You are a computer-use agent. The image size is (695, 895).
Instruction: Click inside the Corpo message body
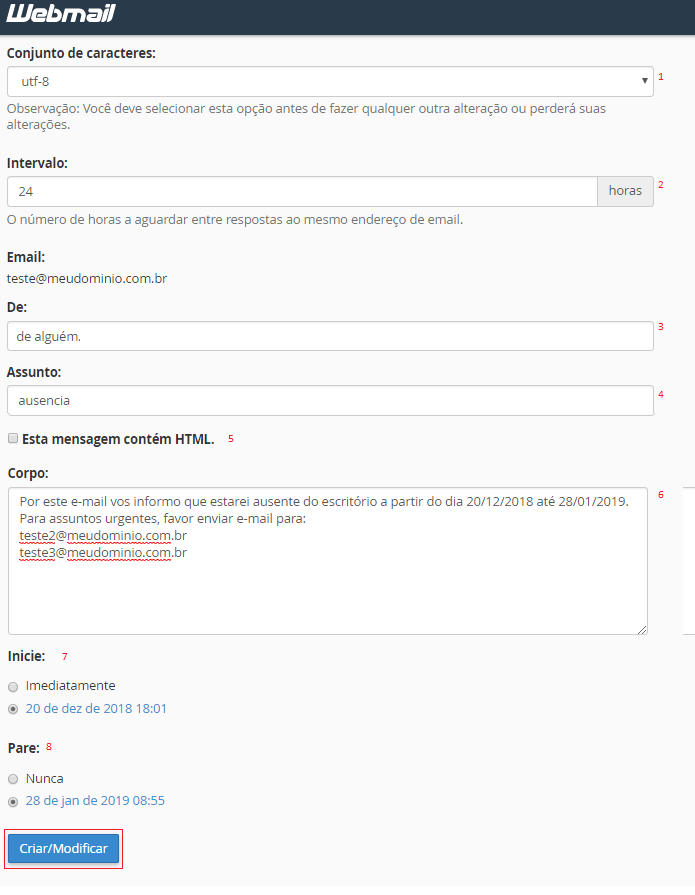click(327, 590)
